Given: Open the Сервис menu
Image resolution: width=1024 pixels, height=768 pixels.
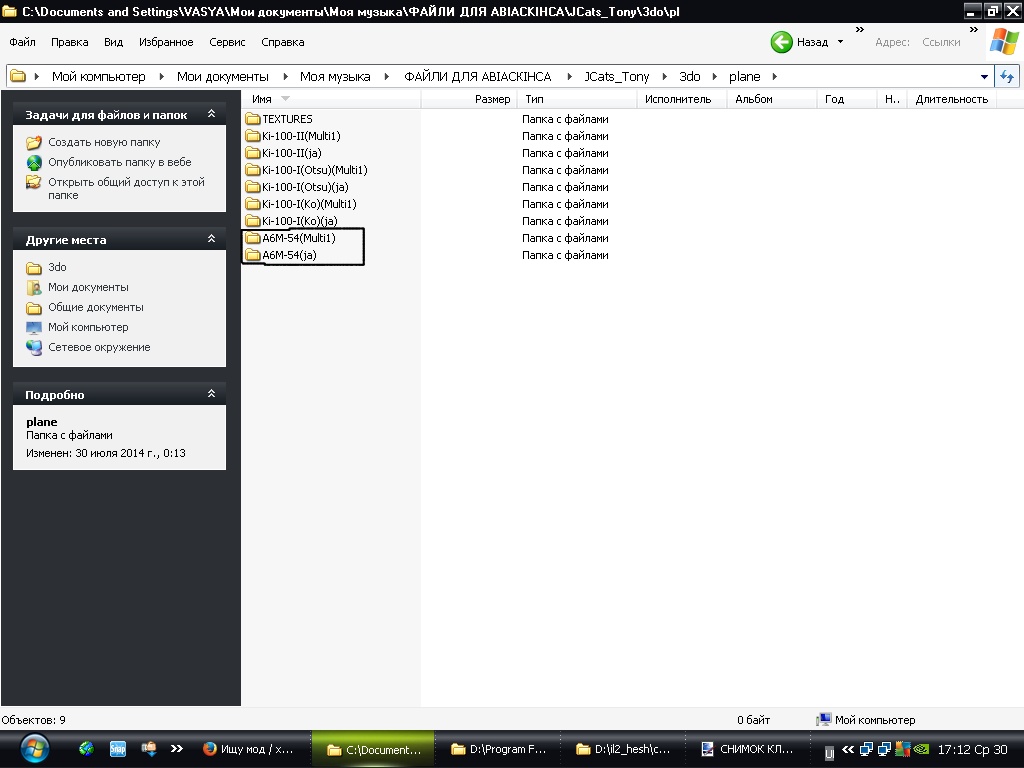Looking at the screenshot, I should [227, 42].
